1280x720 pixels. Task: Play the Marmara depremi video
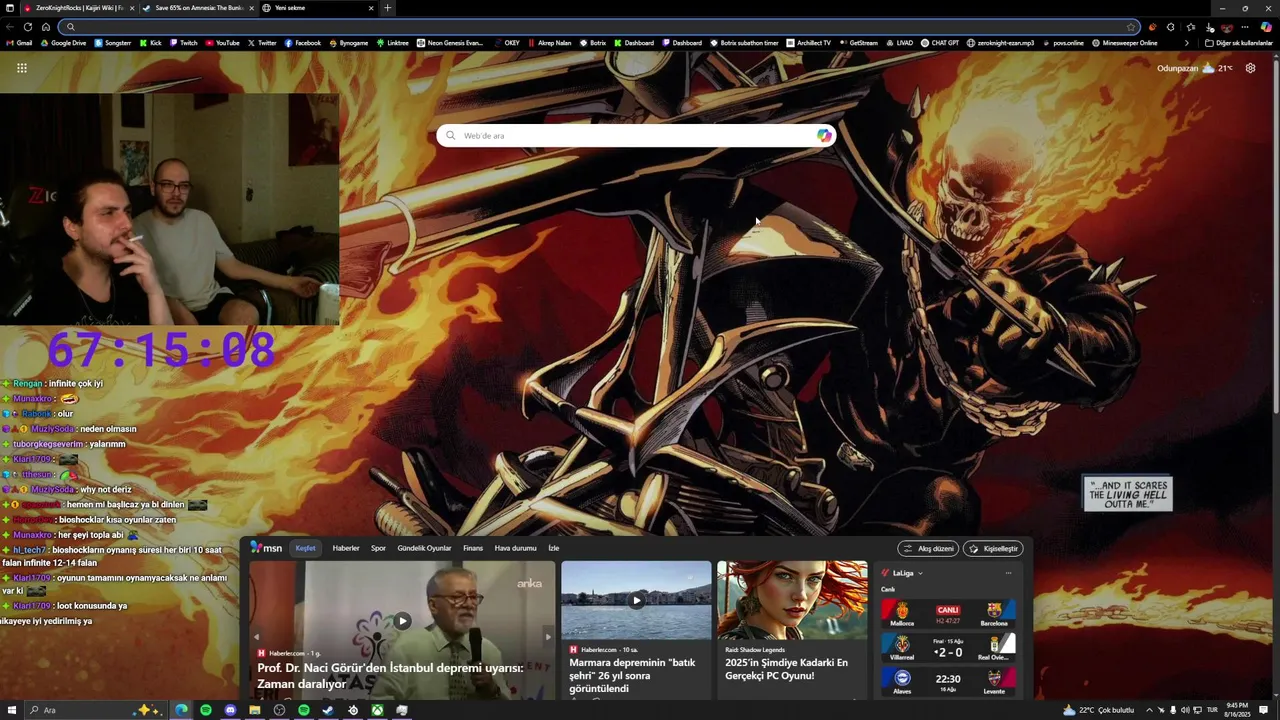pos(636,601)
